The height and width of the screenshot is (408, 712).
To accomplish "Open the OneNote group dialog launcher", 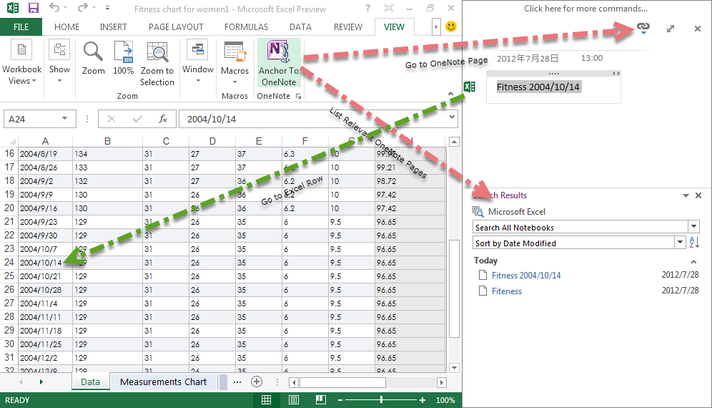I will pos(298,96).
